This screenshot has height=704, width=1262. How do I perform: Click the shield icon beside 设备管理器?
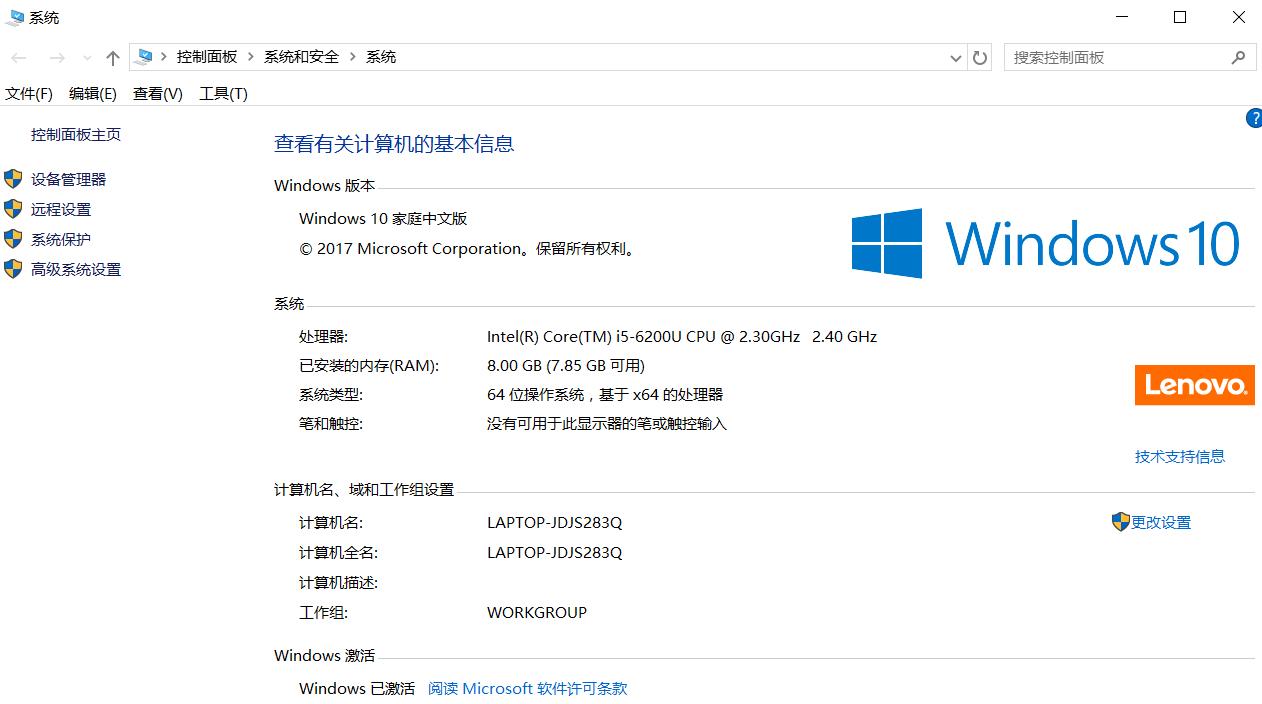(x=13, y=179)
